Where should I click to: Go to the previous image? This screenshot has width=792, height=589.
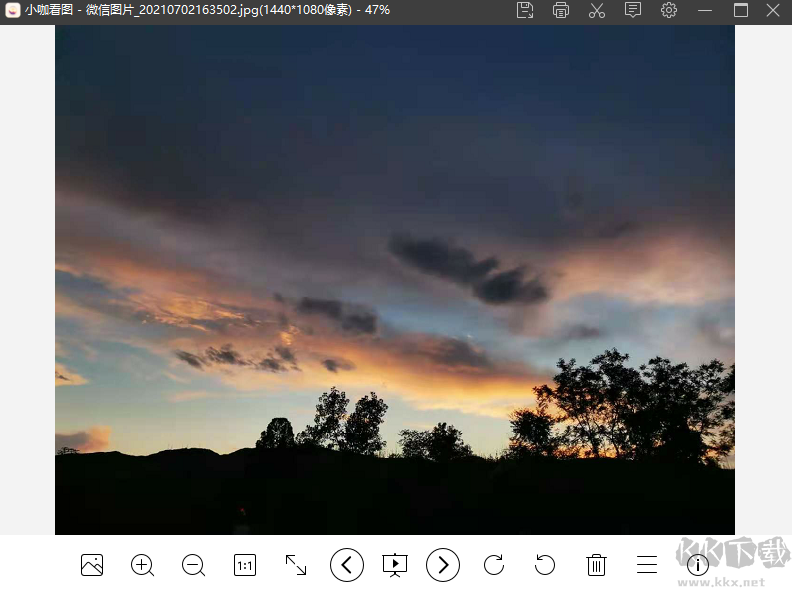[347, 565]
